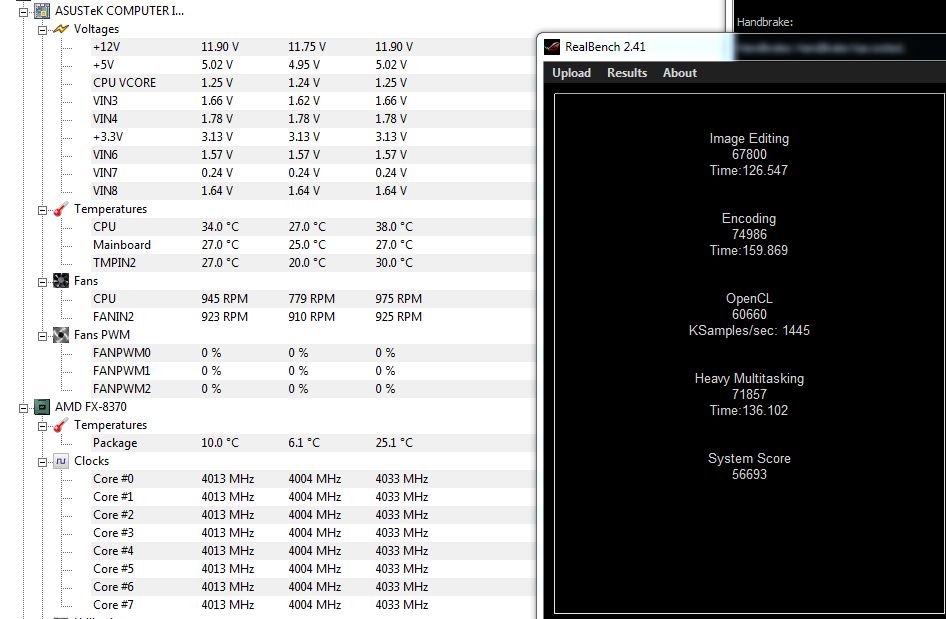The image size is (946, 619).
Task: Click the Heavy Multitasking score 71857
Action: 749,395
